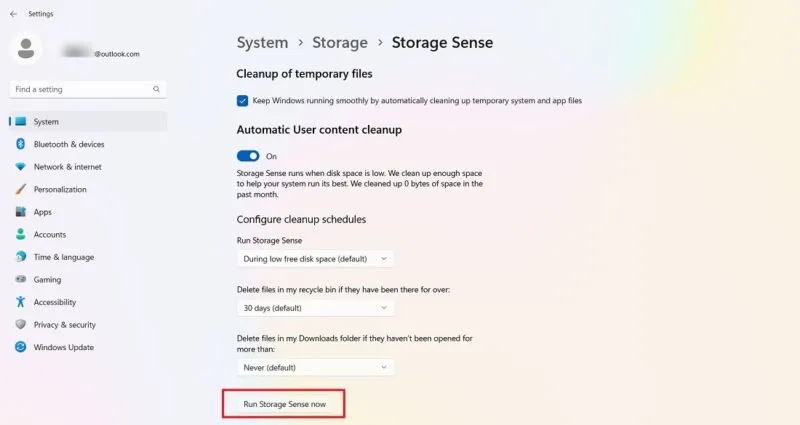Image resolution: width=800 pixels, height=425 pixels.
Task: Click the Network & internet wifi icon
Action: pyautogui.click(x=20, y=167)
